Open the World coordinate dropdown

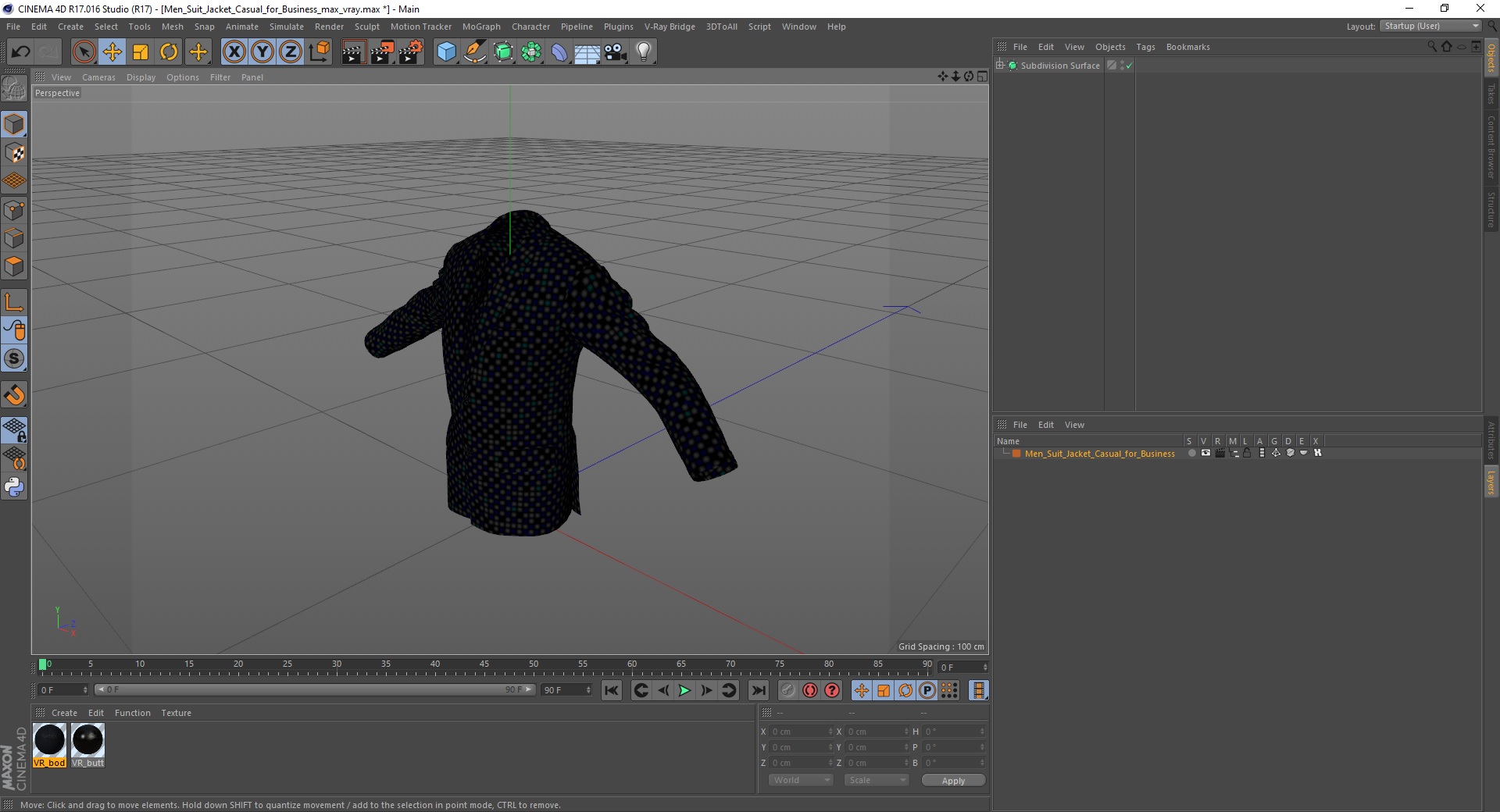point(801,780)
